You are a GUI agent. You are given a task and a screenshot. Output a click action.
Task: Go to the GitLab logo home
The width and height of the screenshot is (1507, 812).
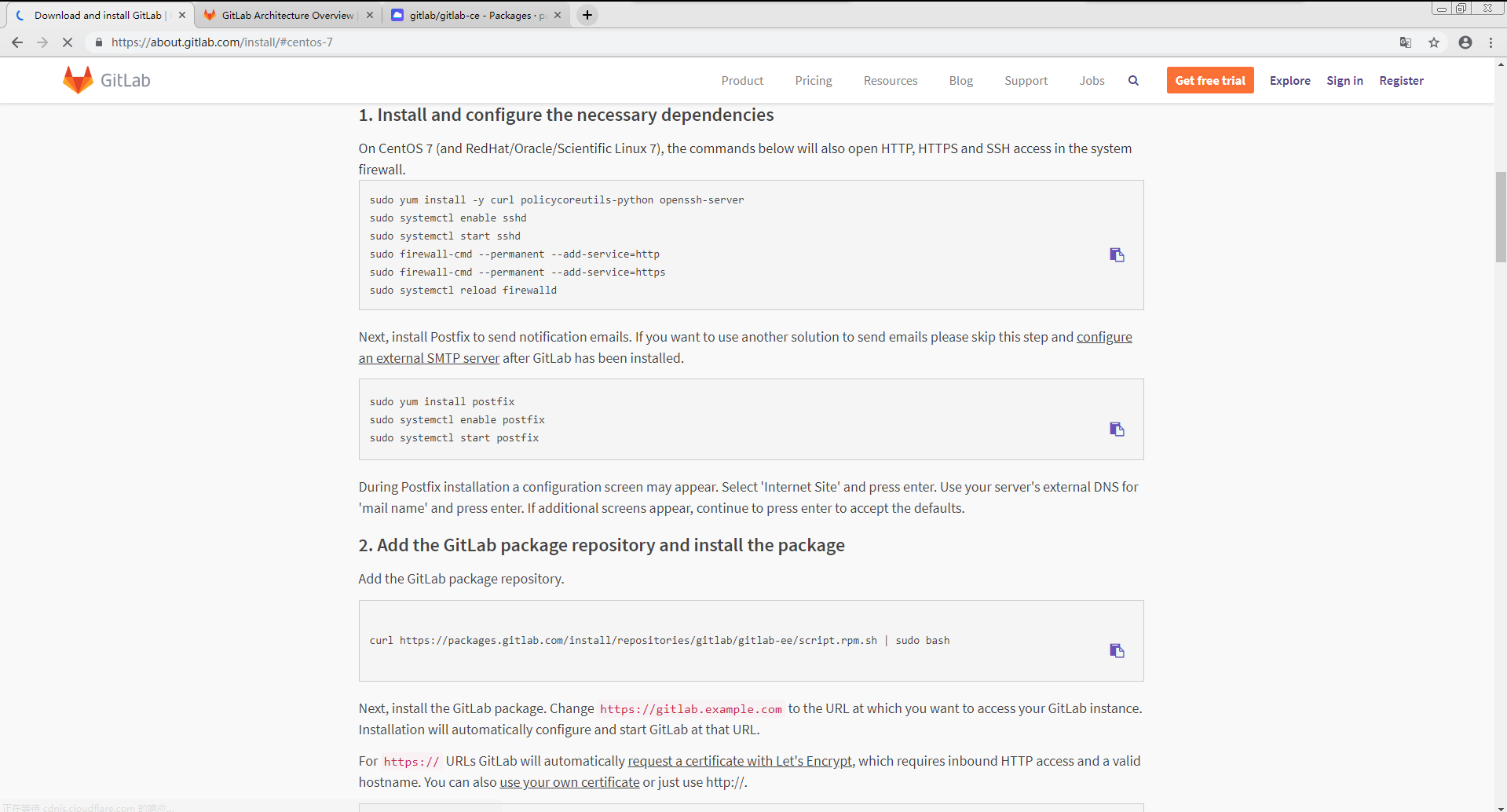click(107, 80)
